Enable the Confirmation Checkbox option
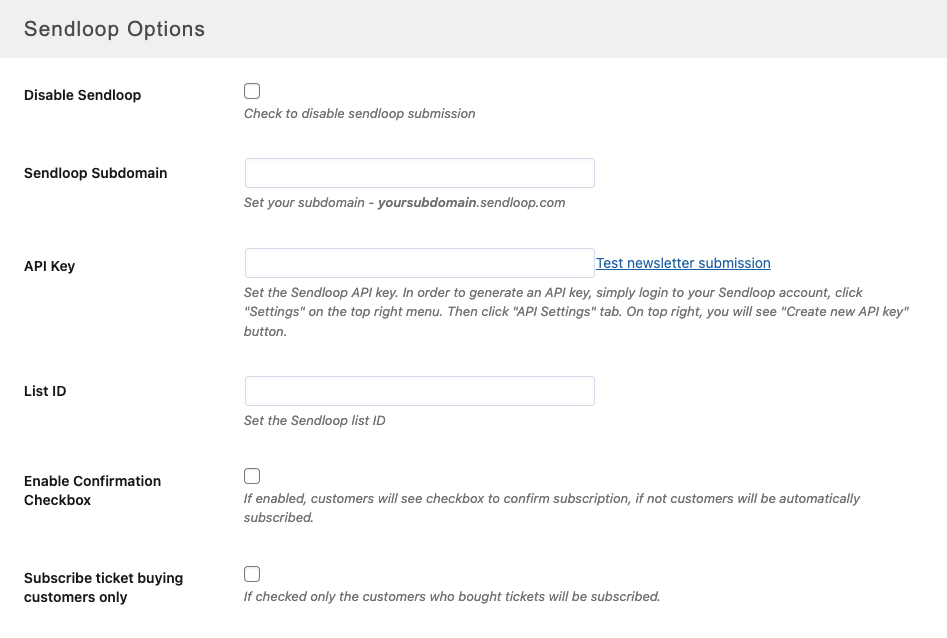The width and height of the screenshot is (947, 638). (252, 476)
